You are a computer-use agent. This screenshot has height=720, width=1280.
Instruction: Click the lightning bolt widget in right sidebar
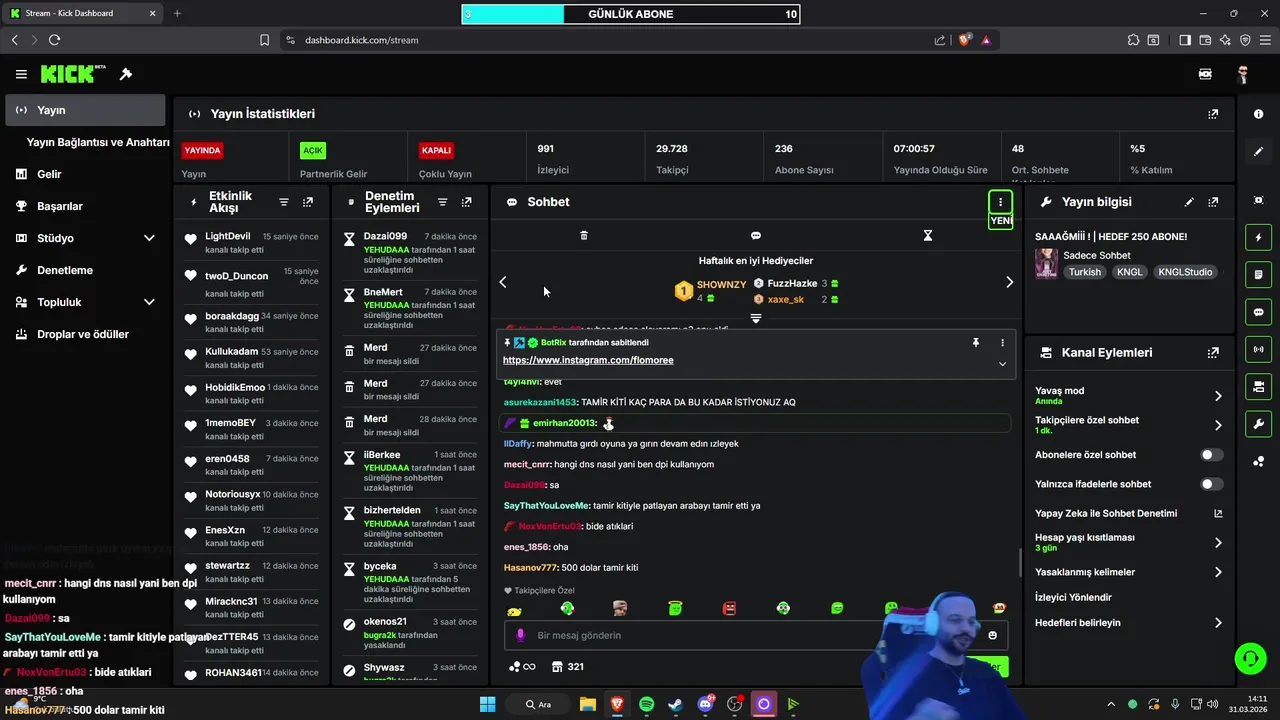coord(1258,238)
